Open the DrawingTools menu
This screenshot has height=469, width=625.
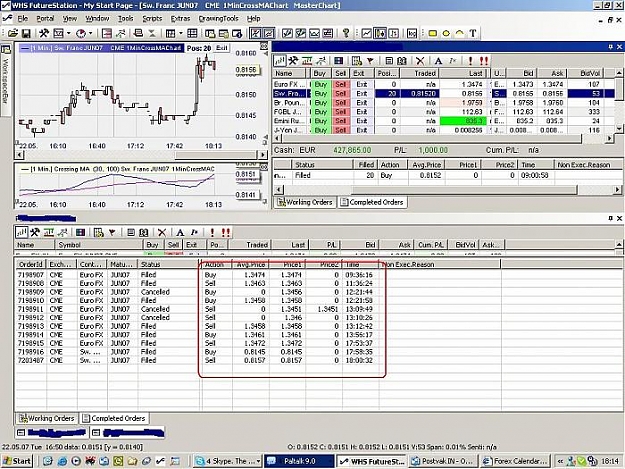[218, 18]
